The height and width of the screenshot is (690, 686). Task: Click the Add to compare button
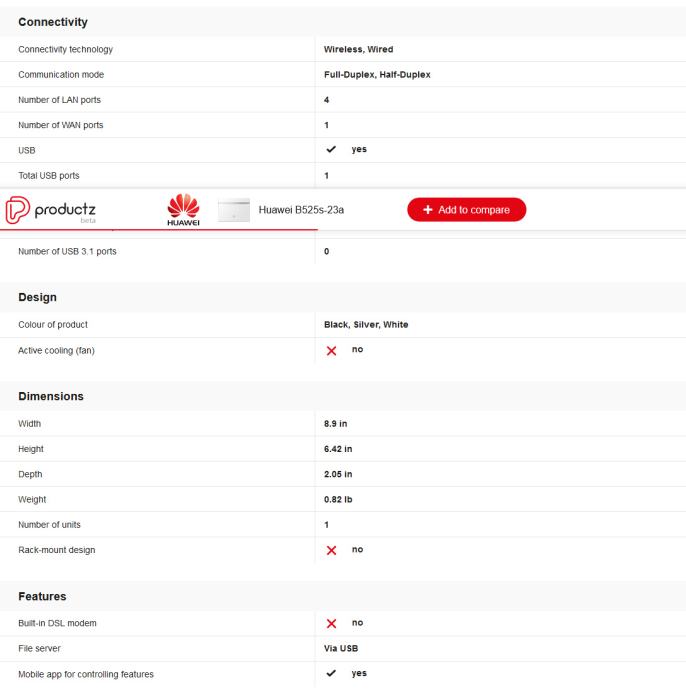click(x=466, y=209)
